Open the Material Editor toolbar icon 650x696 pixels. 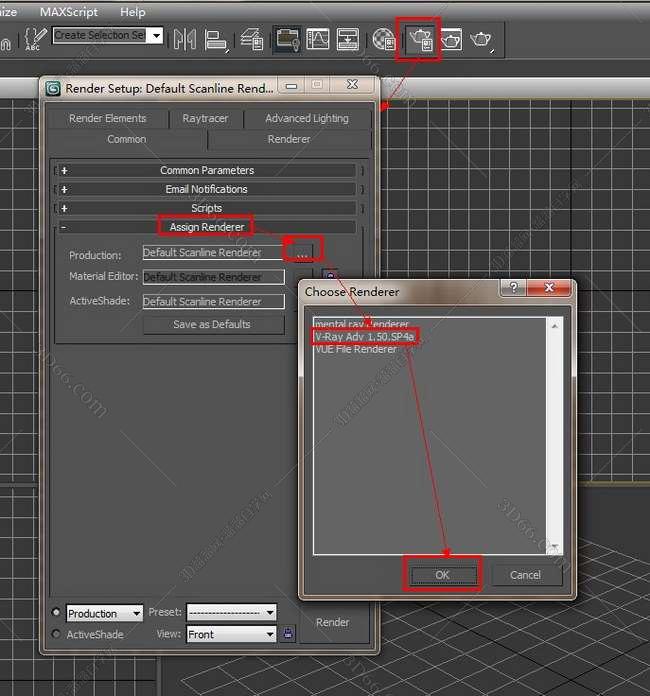click(x=384, y=40)
